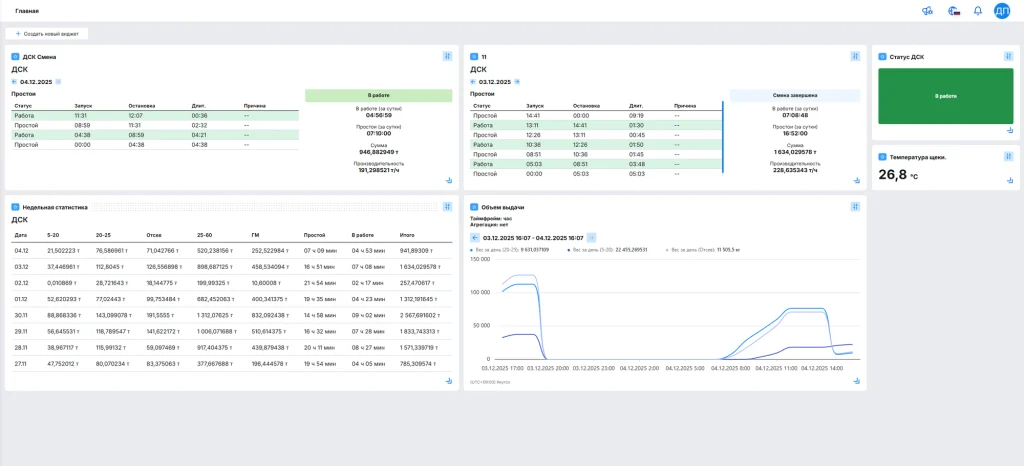The image size is (1024, 466).
Task: Click the disabled next-date arrow after 04.12.2025
Action: coord(58,82)
